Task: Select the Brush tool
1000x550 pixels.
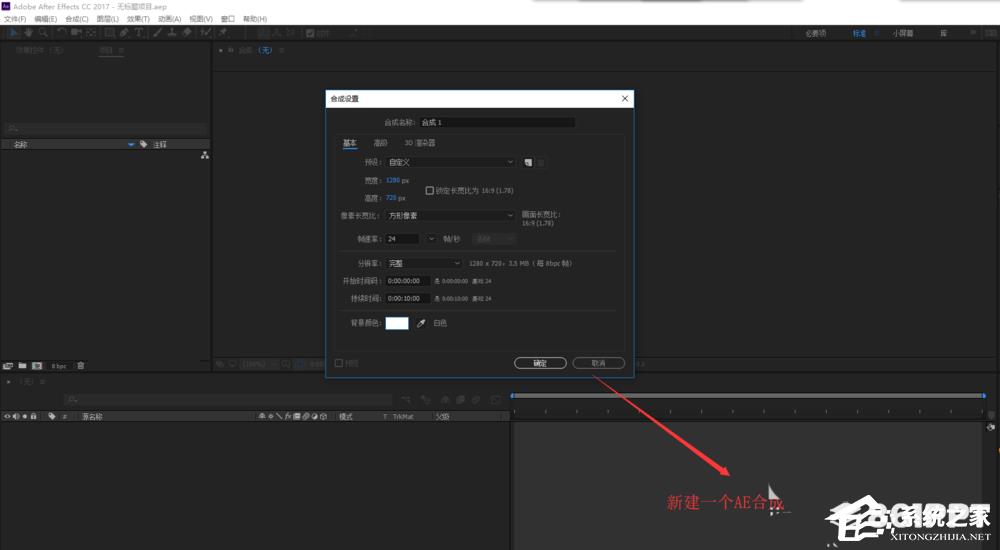Action: (157, 33)
